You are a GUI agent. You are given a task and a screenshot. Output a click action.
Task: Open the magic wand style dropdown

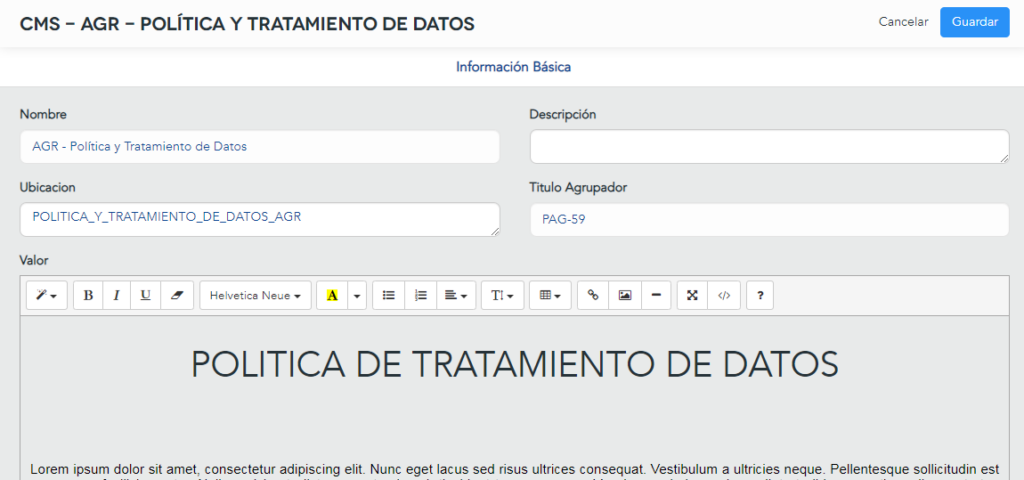pyautogui.click(x=46, y=295)
